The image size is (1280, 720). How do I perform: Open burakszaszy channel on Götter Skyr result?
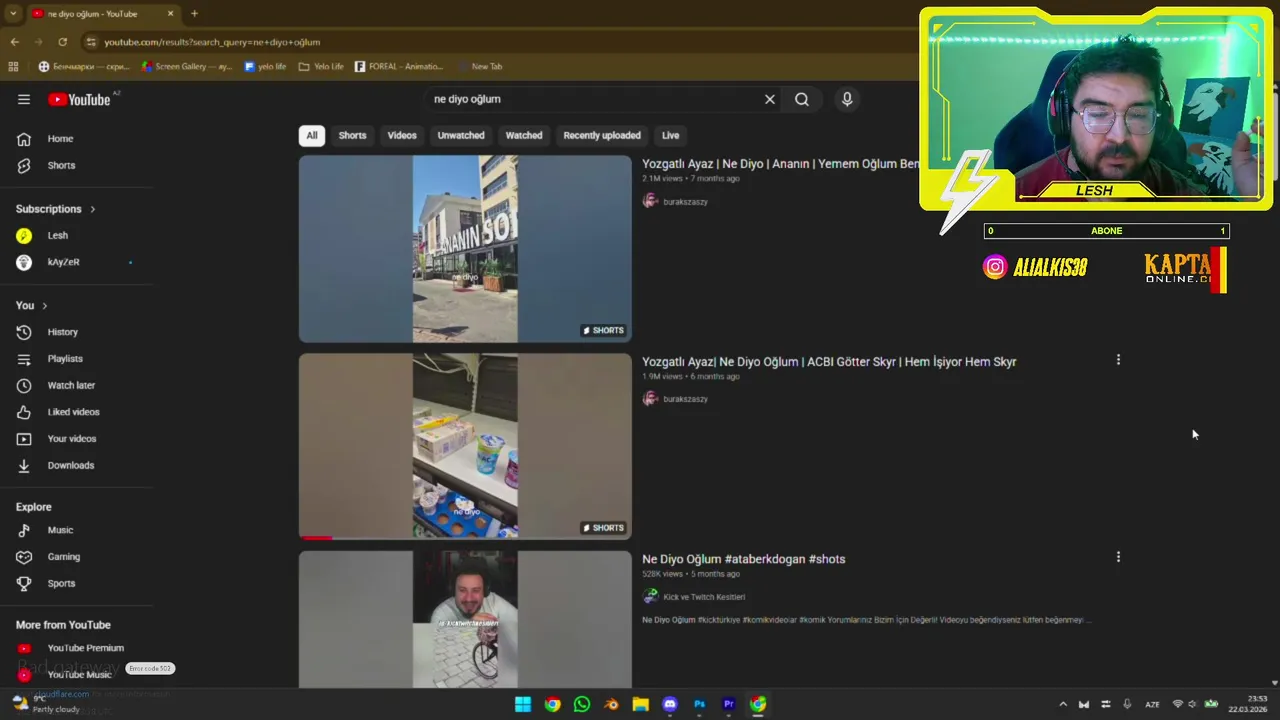click(685, 399)
